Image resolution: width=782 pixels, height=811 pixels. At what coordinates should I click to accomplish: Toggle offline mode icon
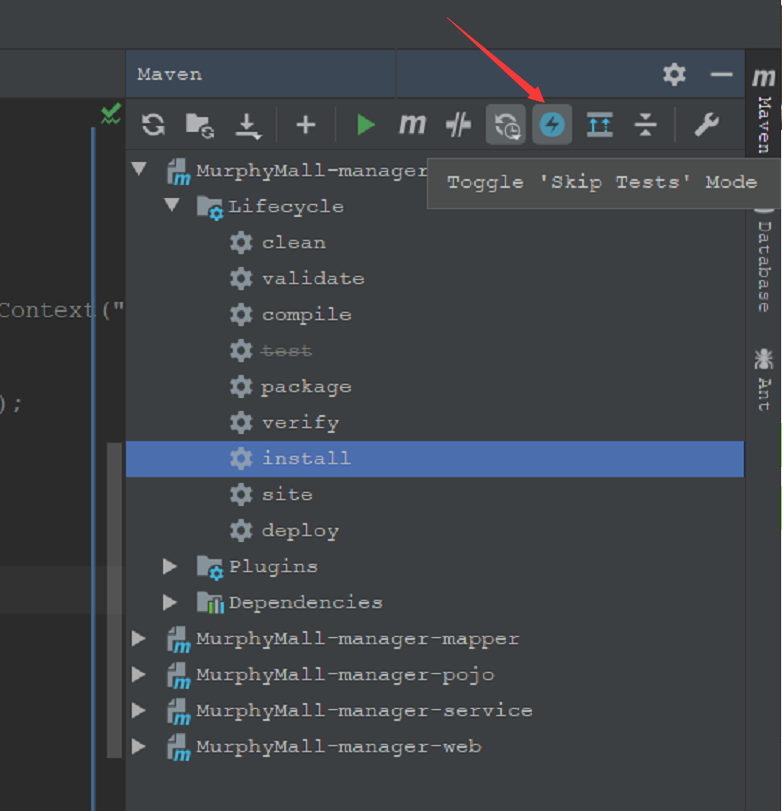coord(458,125)
